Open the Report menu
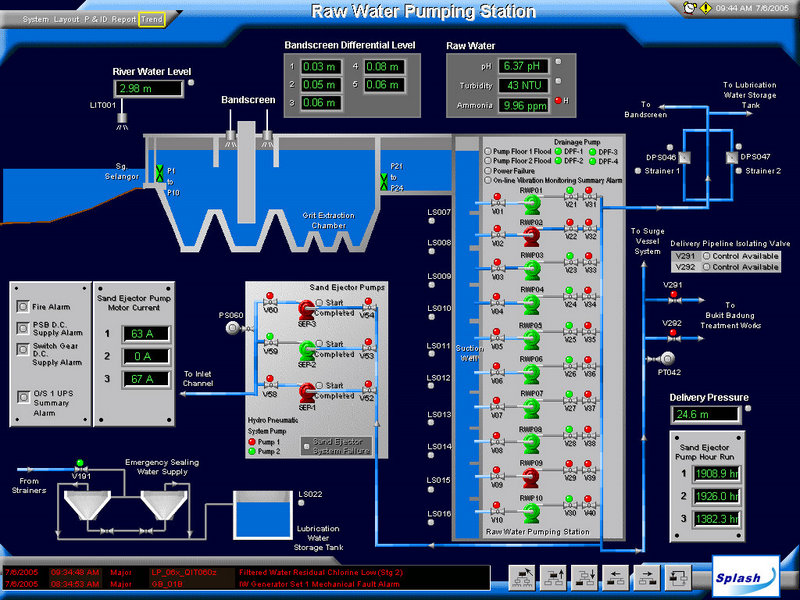 coord(123,19)
